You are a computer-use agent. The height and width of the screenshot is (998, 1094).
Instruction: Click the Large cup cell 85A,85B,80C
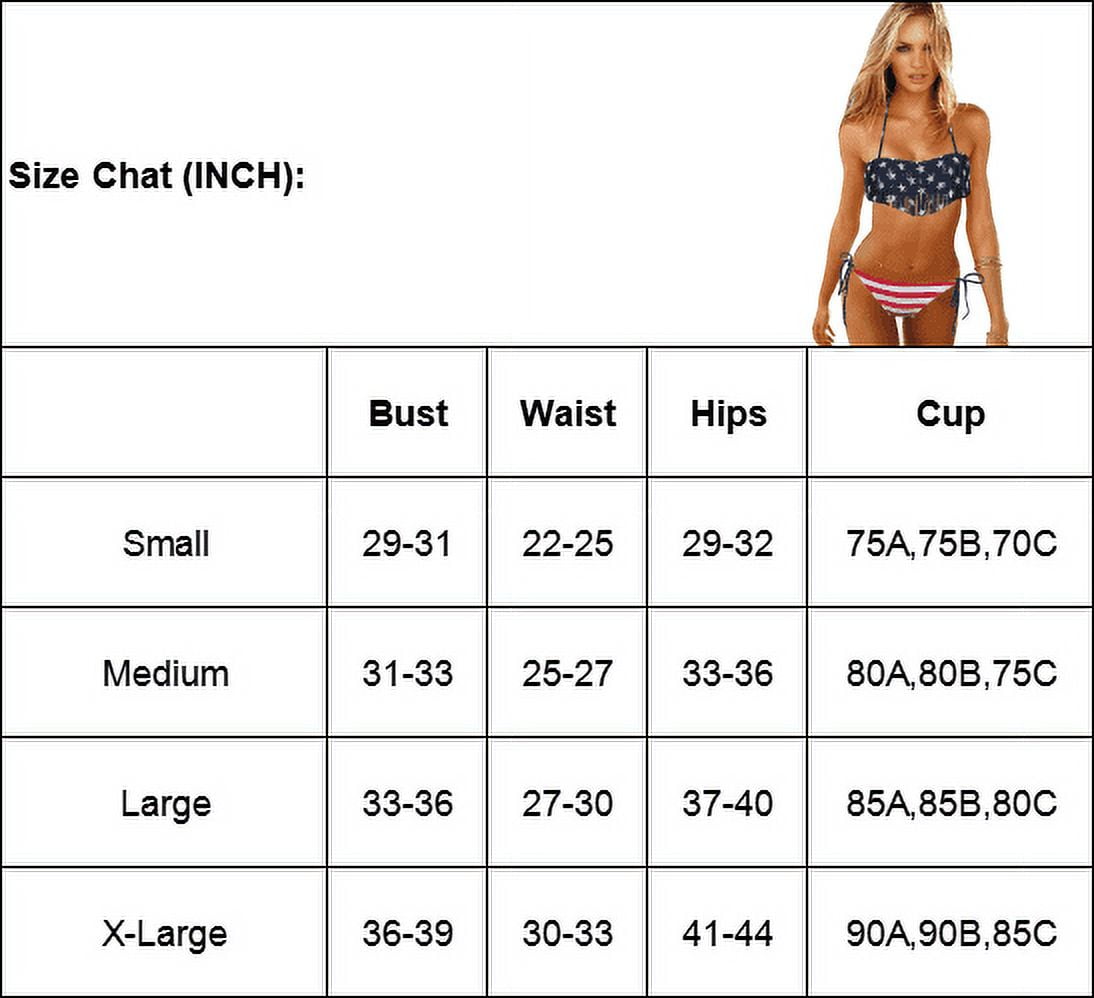point(950,803)
